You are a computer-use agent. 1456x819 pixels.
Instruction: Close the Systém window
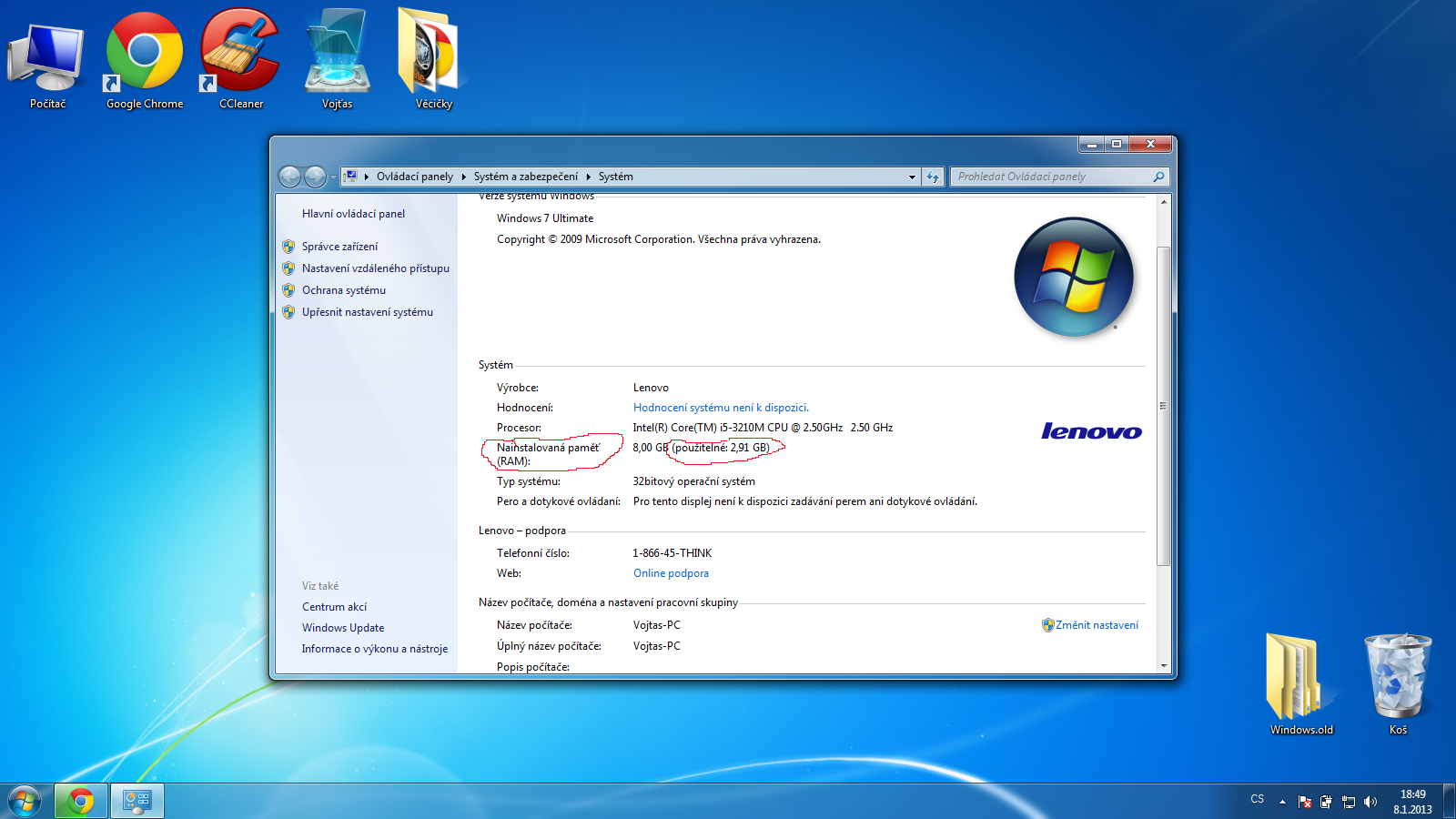pos(1150,144)
